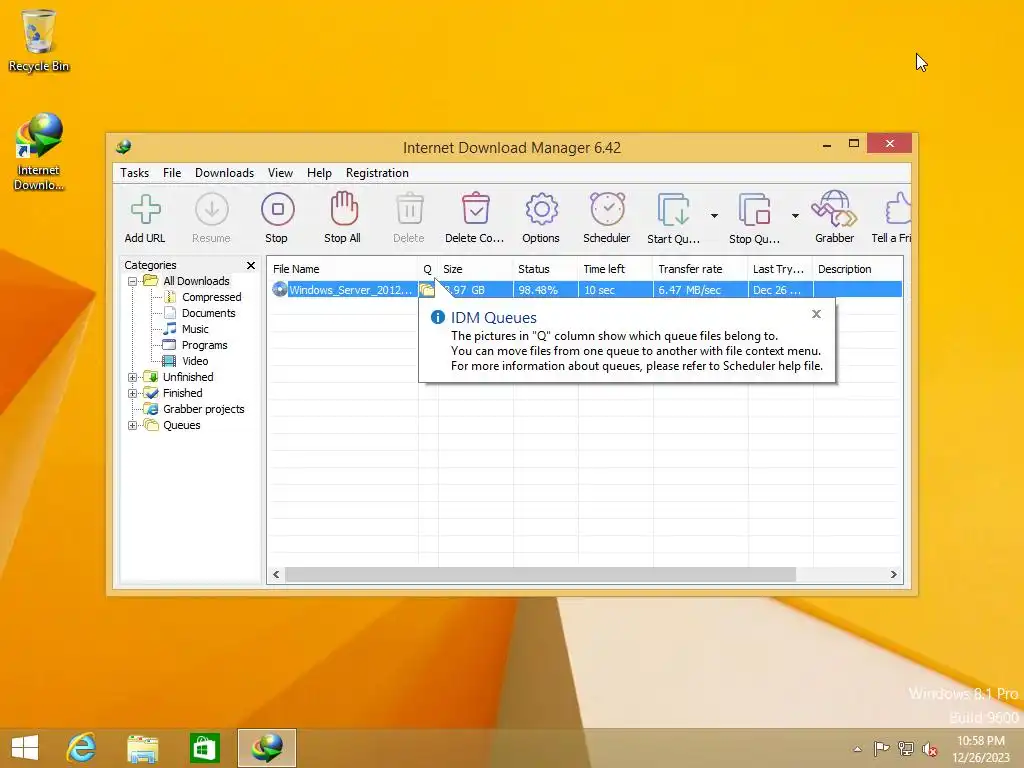Open the Internet Download Manager desktop shortcut
Viewport: 1024px width, 768px height.
[39, 152]
